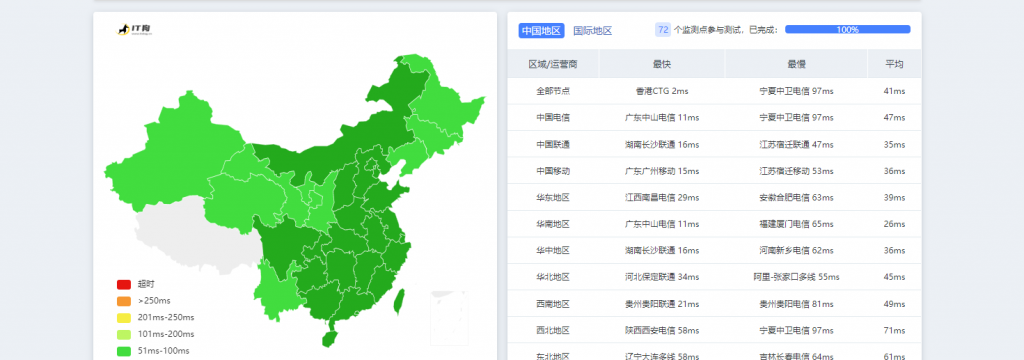
Task: Toggle the 51ms-100ms legend swatch
Action: click(124, 351)
